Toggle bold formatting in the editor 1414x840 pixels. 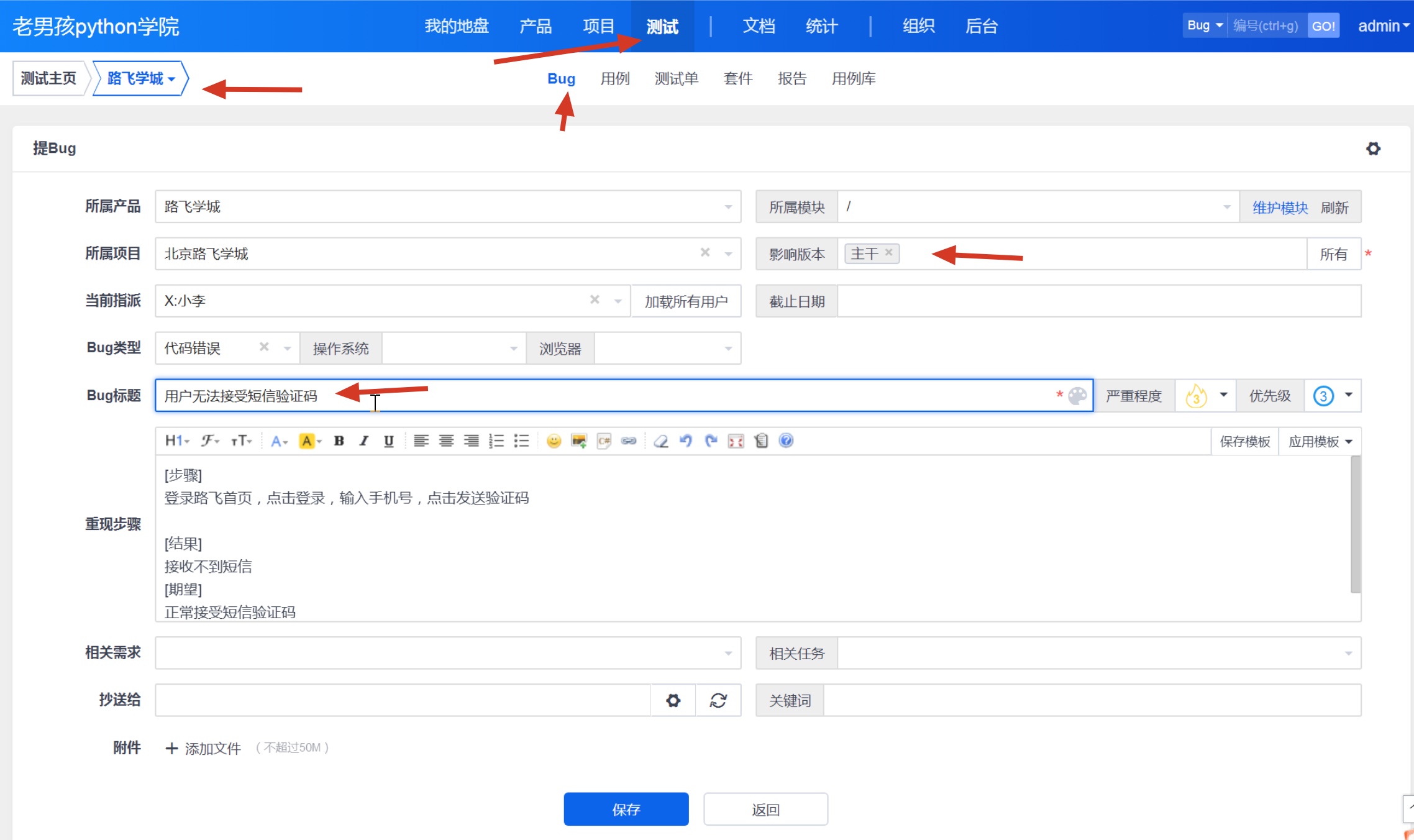(x=339, y=441)
